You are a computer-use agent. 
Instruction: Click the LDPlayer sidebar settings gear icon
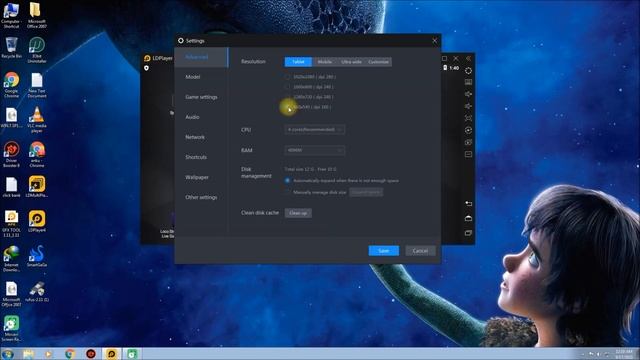(468, 71)
